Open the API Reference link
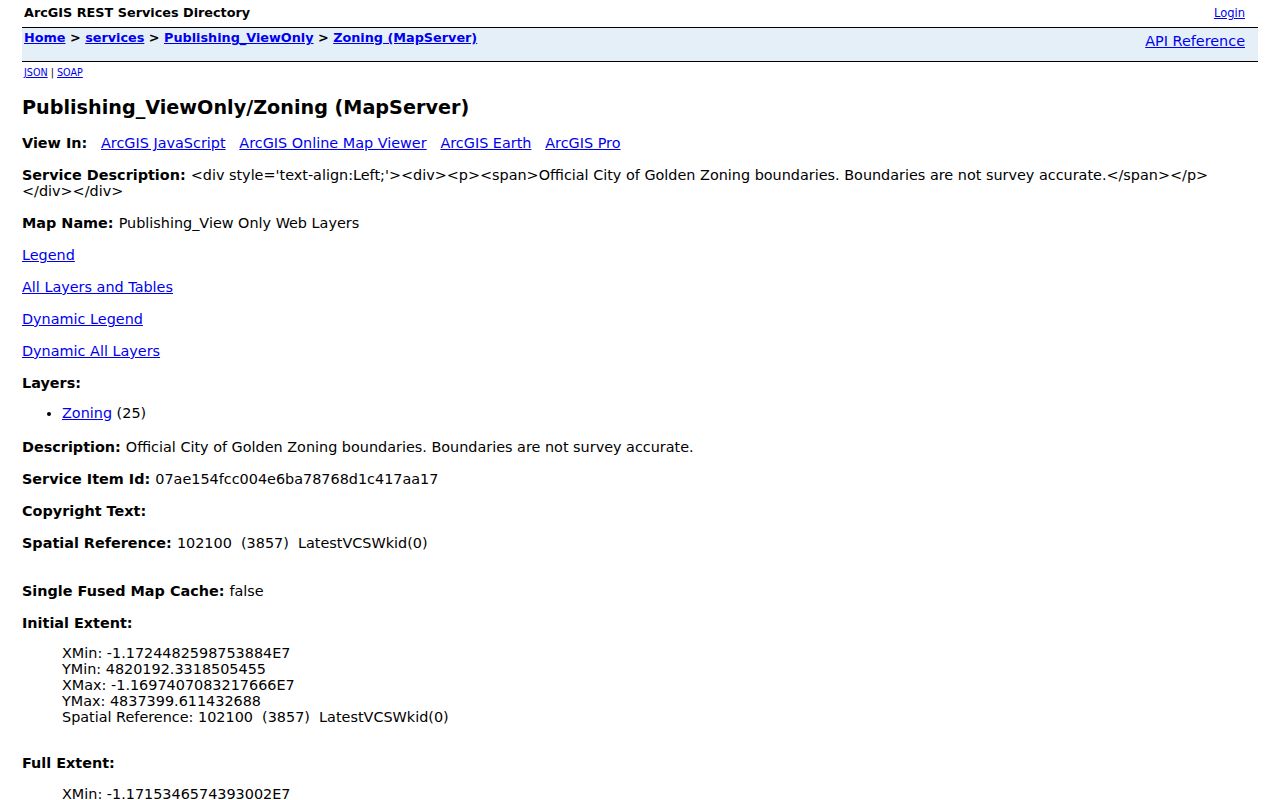Screen dimensions: 1280x800 (x=1195, y=41)
